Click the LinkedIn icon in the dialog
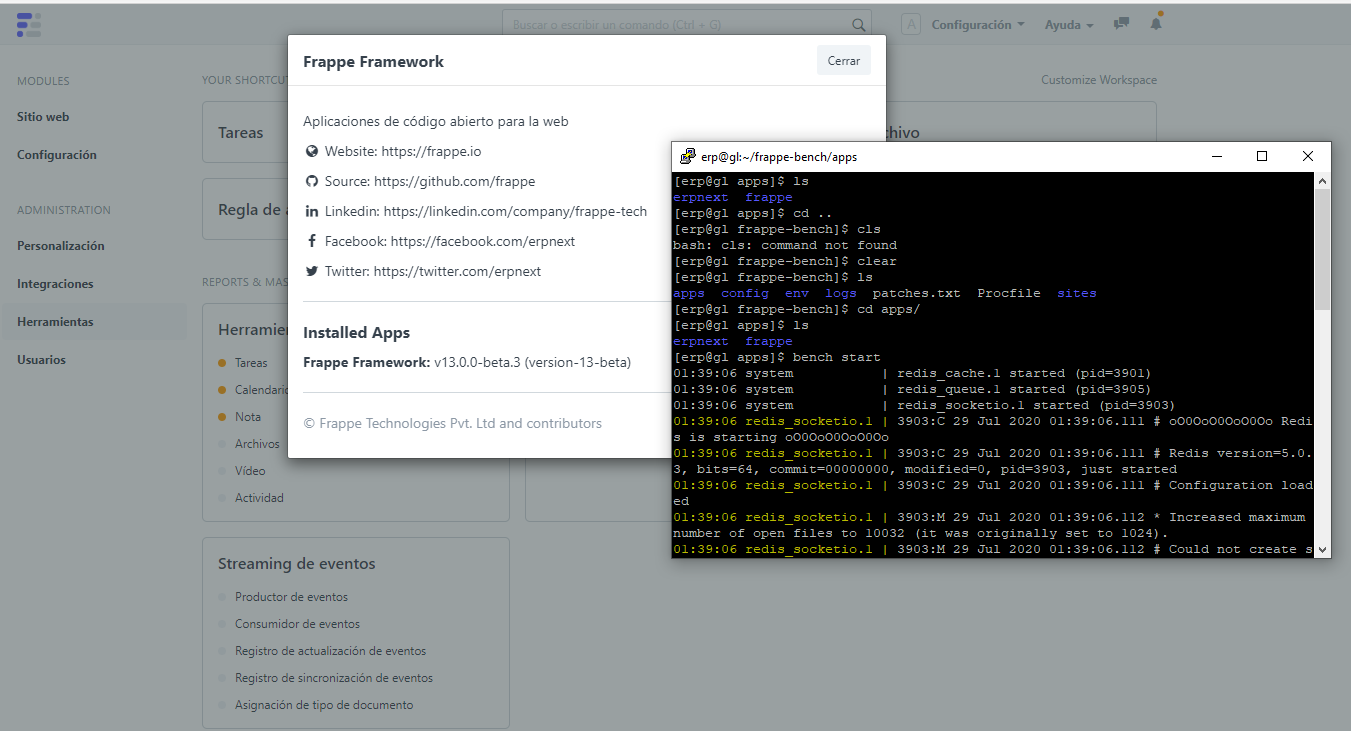This screenshot has height=731, width=1351. pos(312,211)
